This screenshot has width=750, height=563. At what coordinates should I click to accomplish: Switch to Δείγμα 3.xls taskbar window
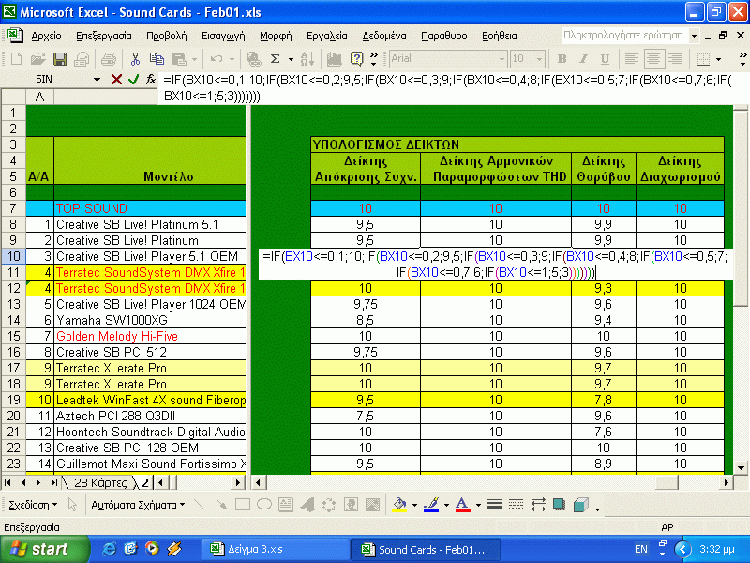coord(276,550)
